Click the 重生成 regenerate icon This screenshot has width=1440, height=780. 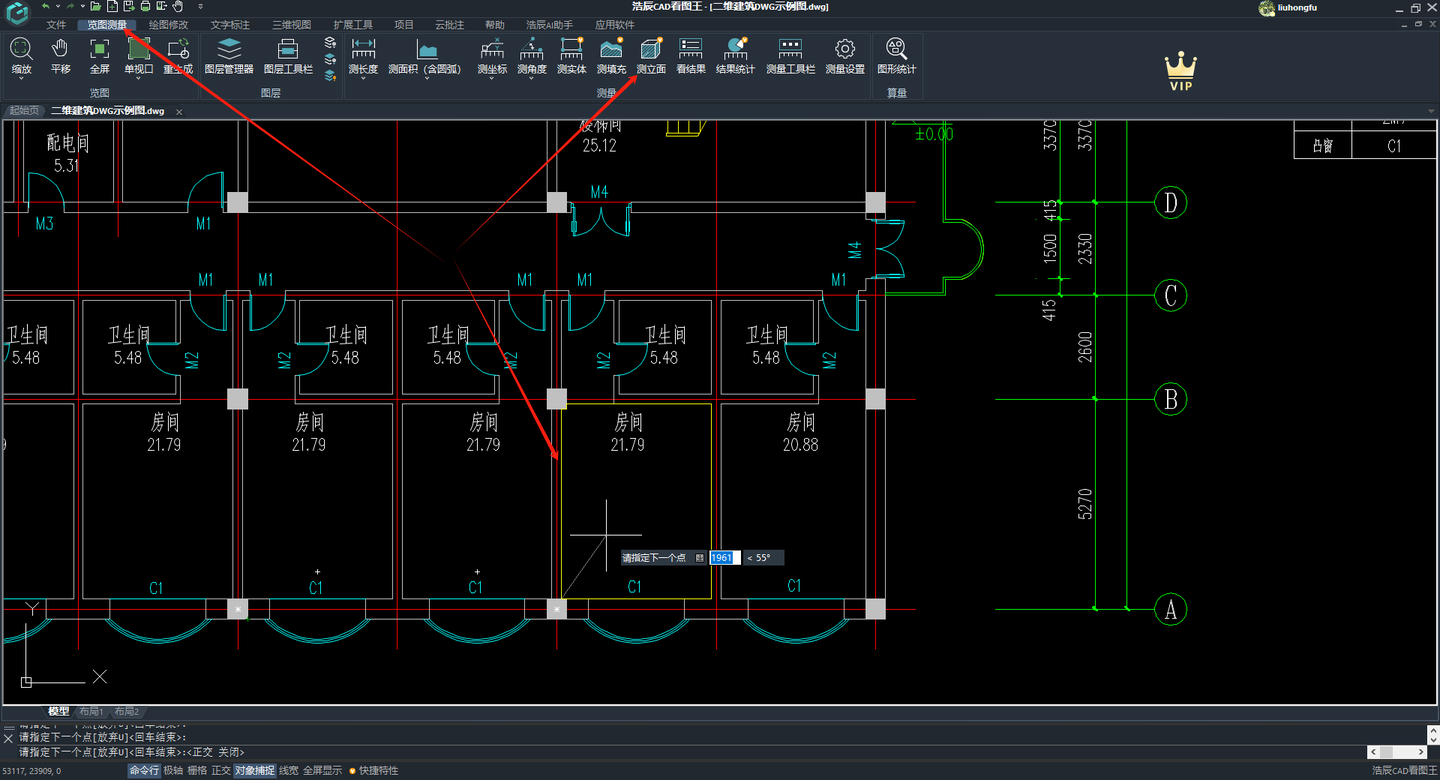click(178, 48)
